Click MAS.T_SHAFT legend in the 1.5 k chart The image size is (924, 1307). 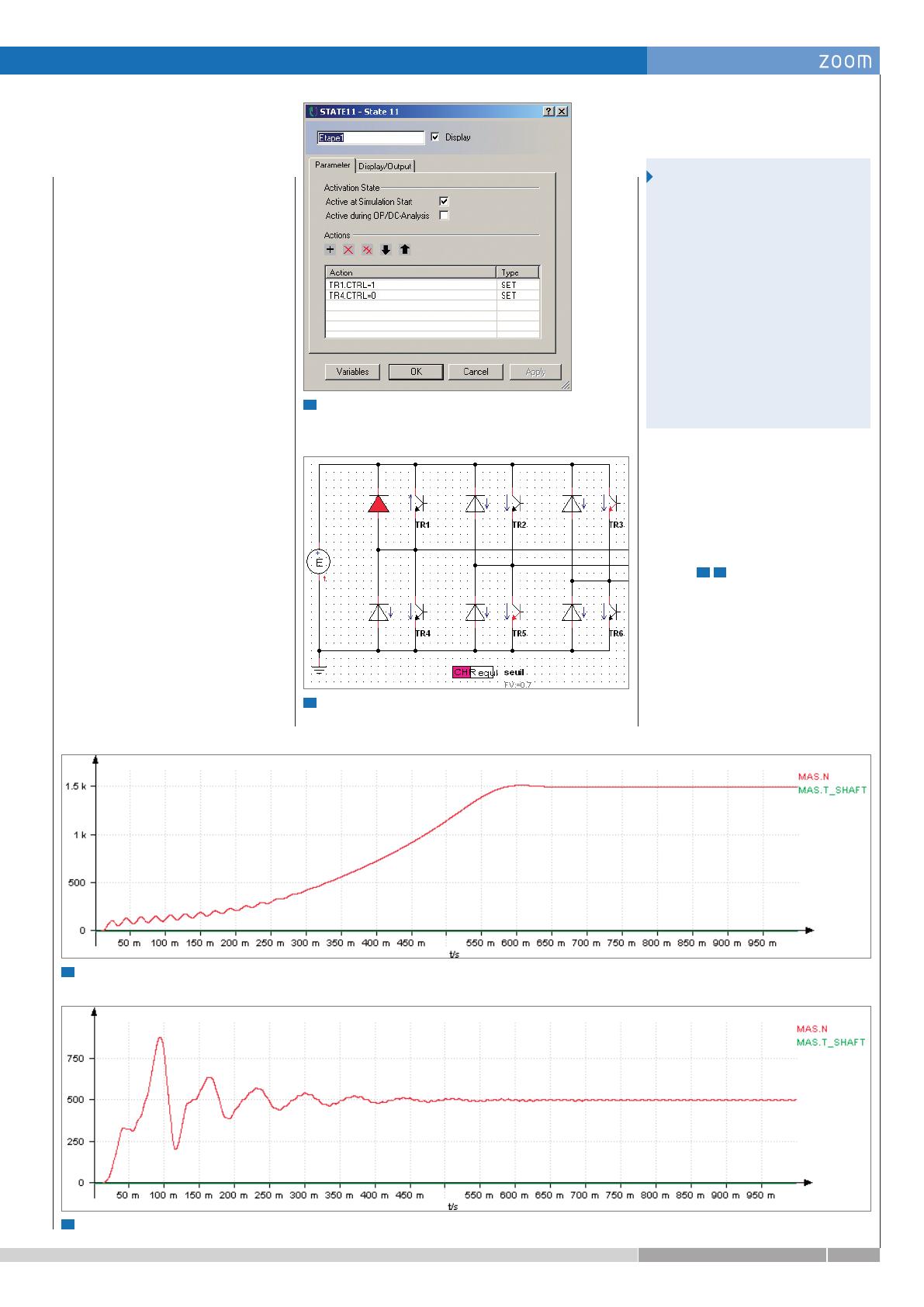[x=832, y=790]
